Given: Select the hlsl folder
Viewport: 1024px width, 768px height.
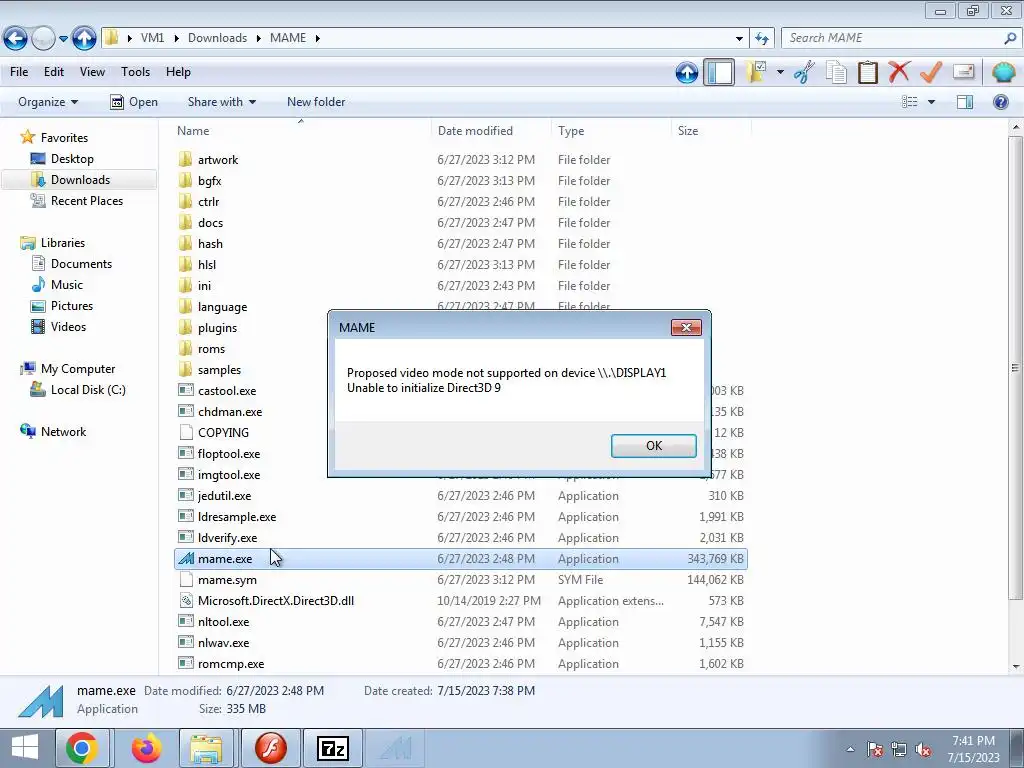Looking at the screenshot, I should pos(206,264).
